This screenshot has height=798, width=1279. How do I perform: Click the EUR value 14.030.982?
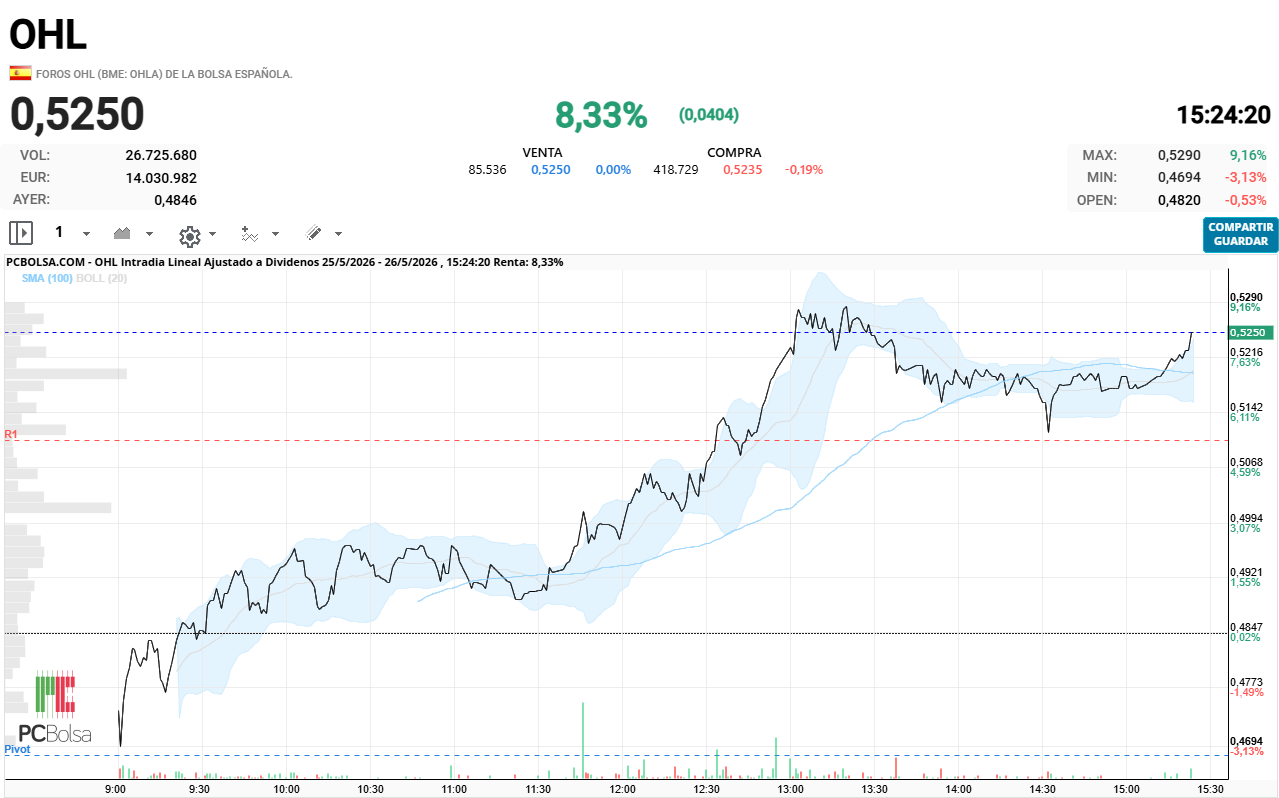161,177
